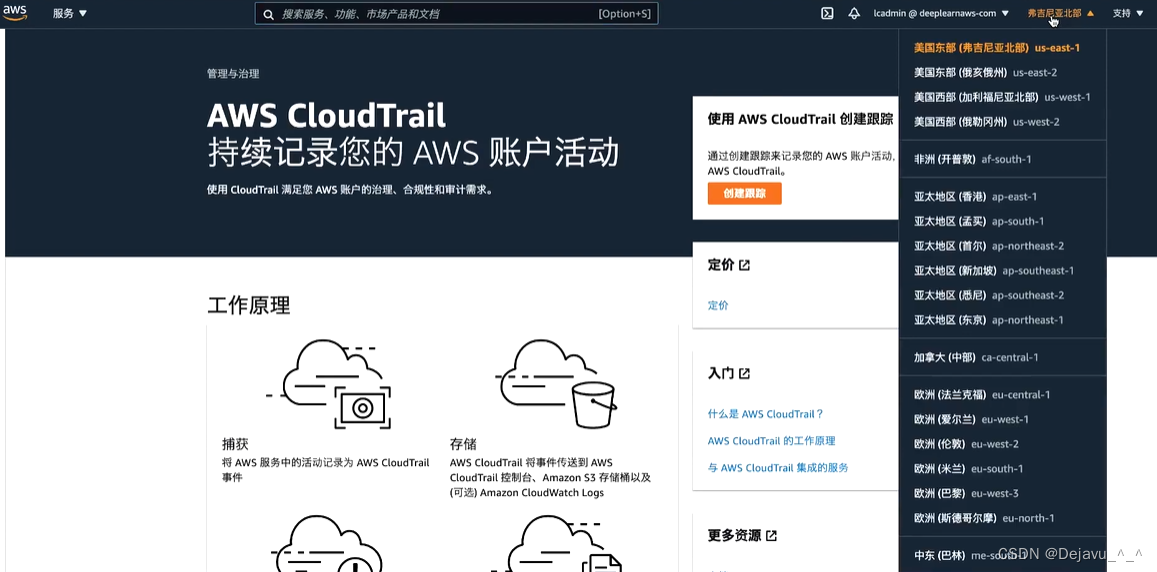Open the 定价 external link icon

point(745,265)
